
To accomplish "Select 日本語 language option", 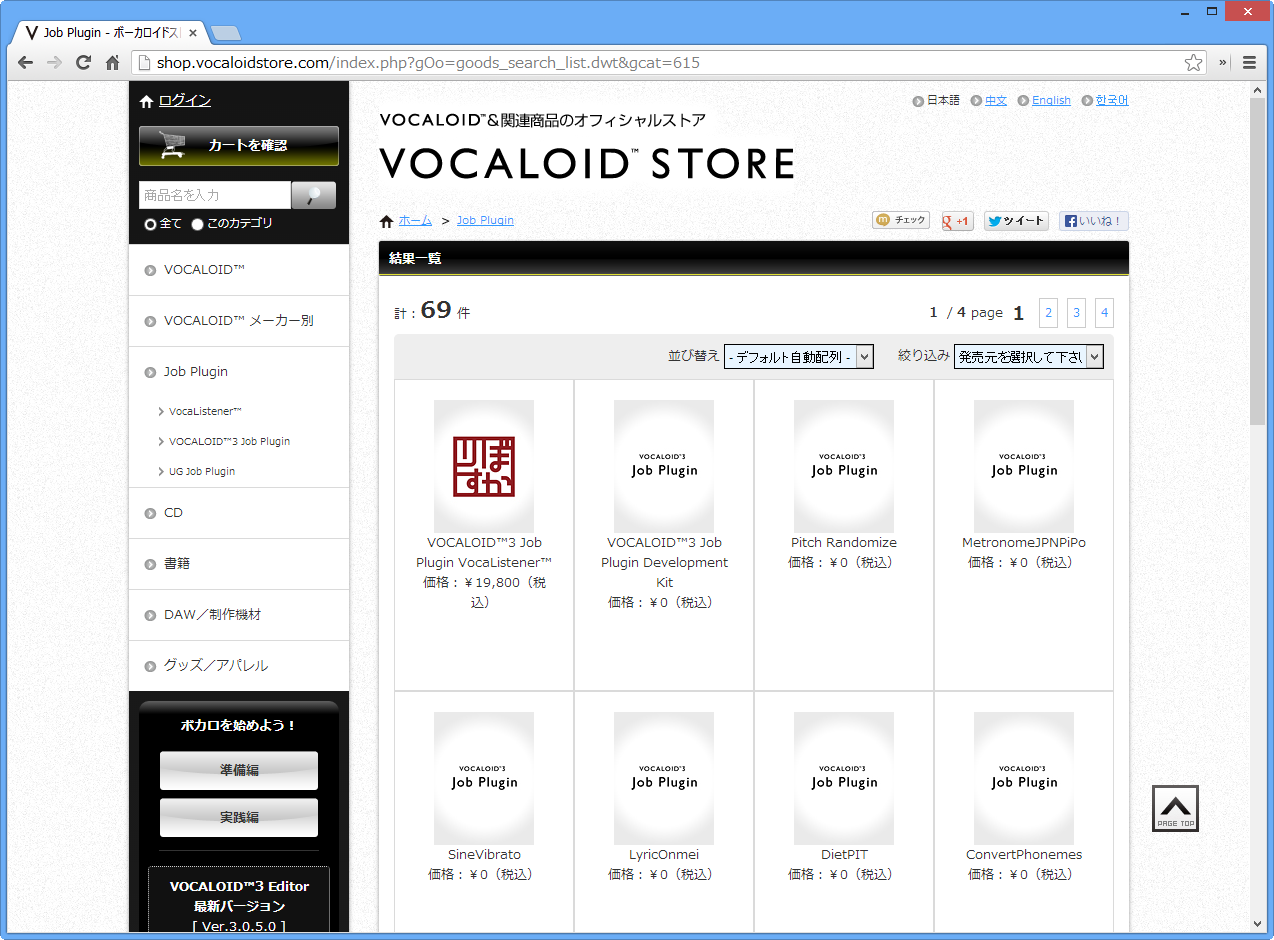I will 943,100.
